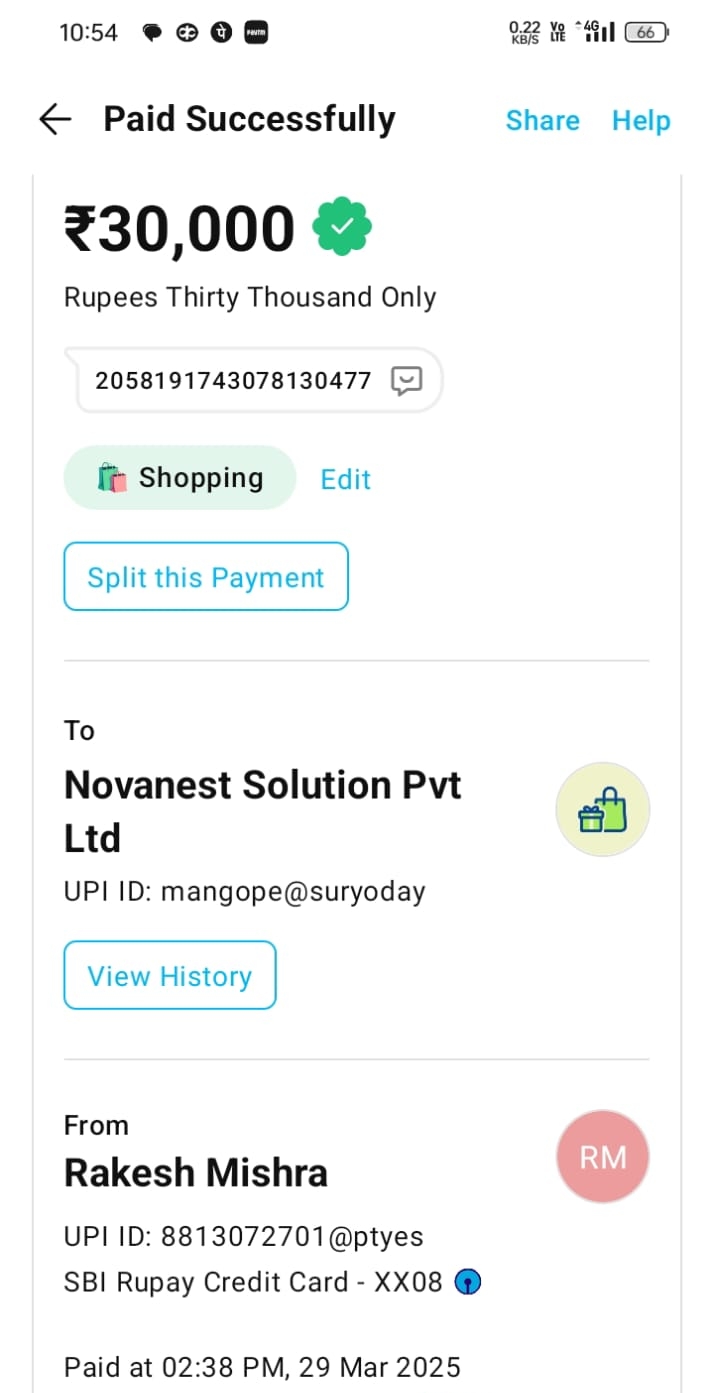The height and width of the screenshot is (1393, 714).
Task: Tap the back arrow icon
Action: pos(55,120)
